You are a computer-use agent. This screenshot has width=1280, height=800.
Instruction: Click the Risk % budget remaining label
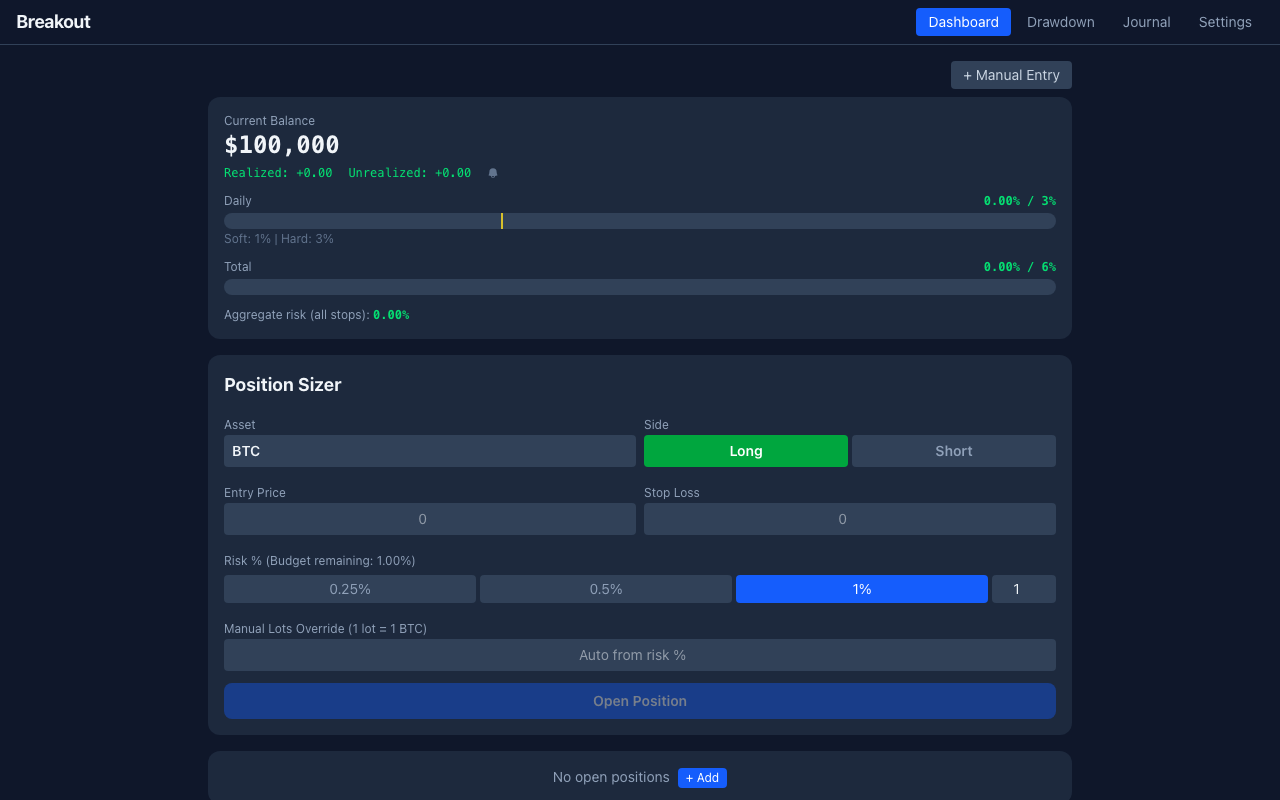point(320,561)
